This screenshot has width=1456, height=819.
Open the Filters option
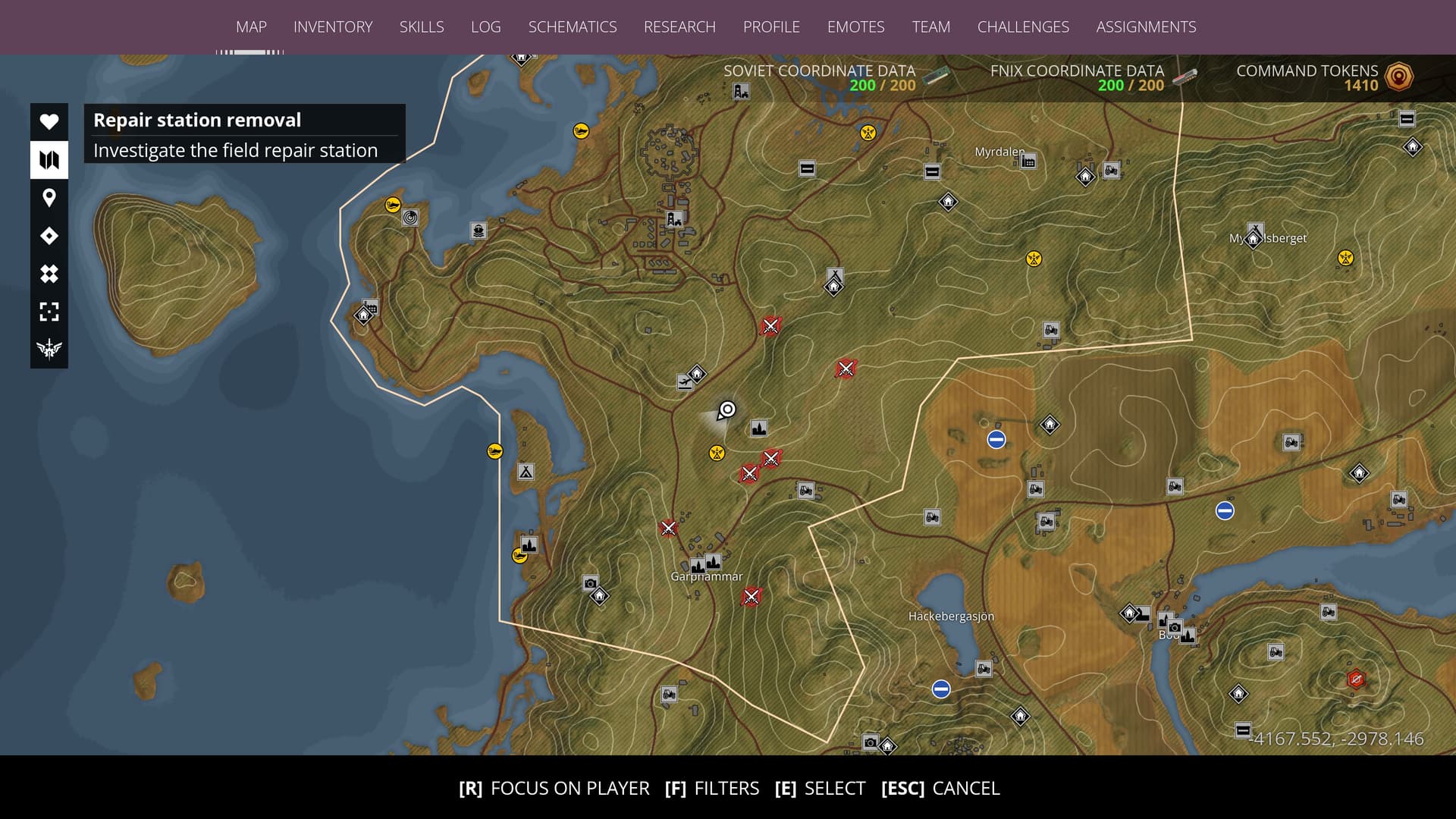711,788
